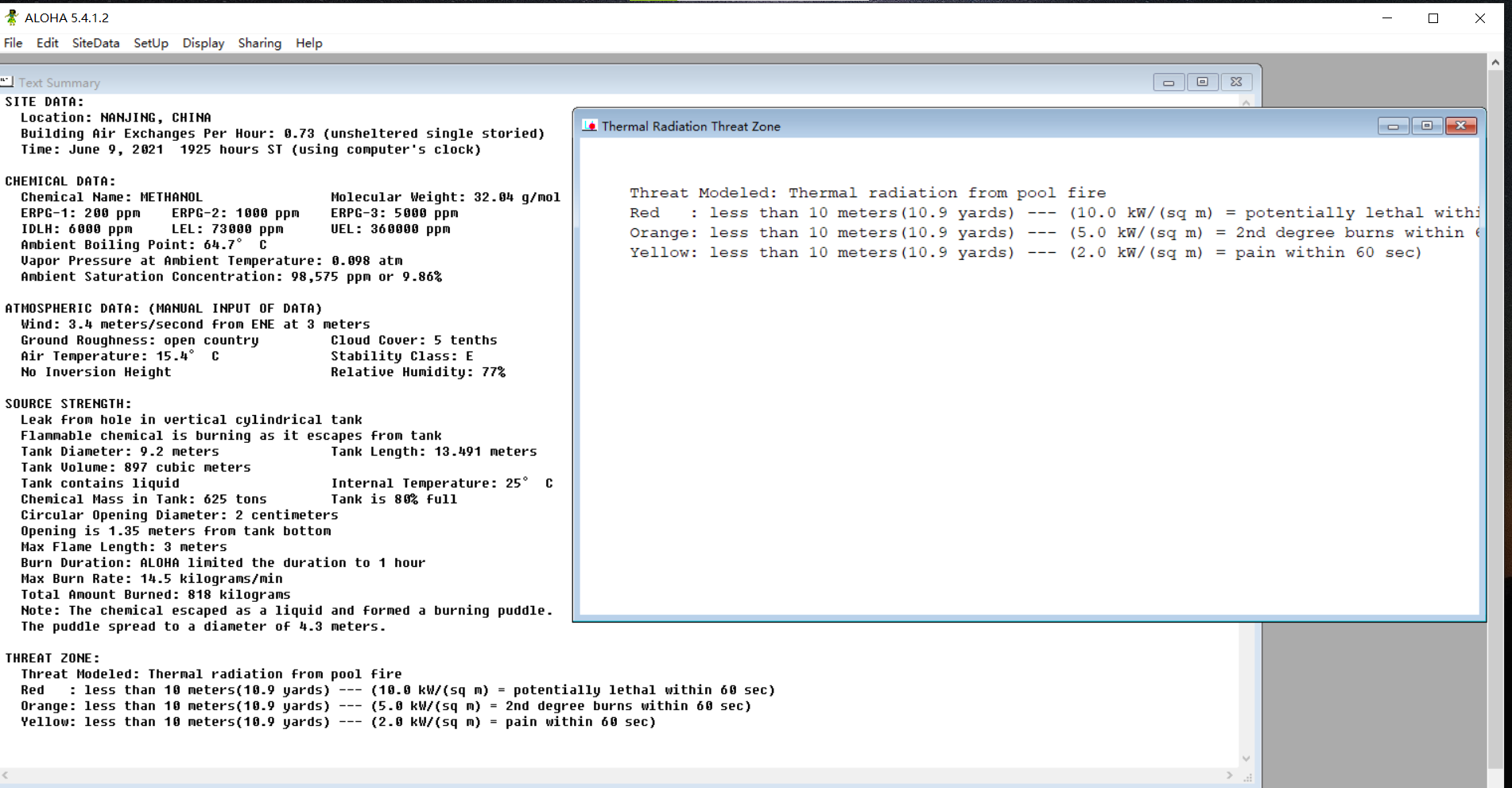Close the Text Summary window
The width and height of the screenshot is (1512, 788).
click(1236, 82)
